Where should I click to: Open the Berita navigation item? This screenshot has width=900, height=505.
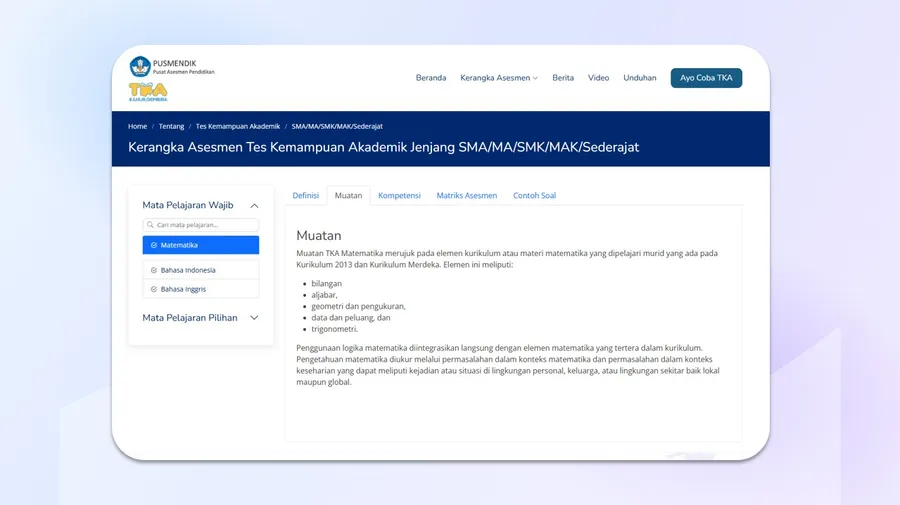pyautogui.click(x=563, y=78)
